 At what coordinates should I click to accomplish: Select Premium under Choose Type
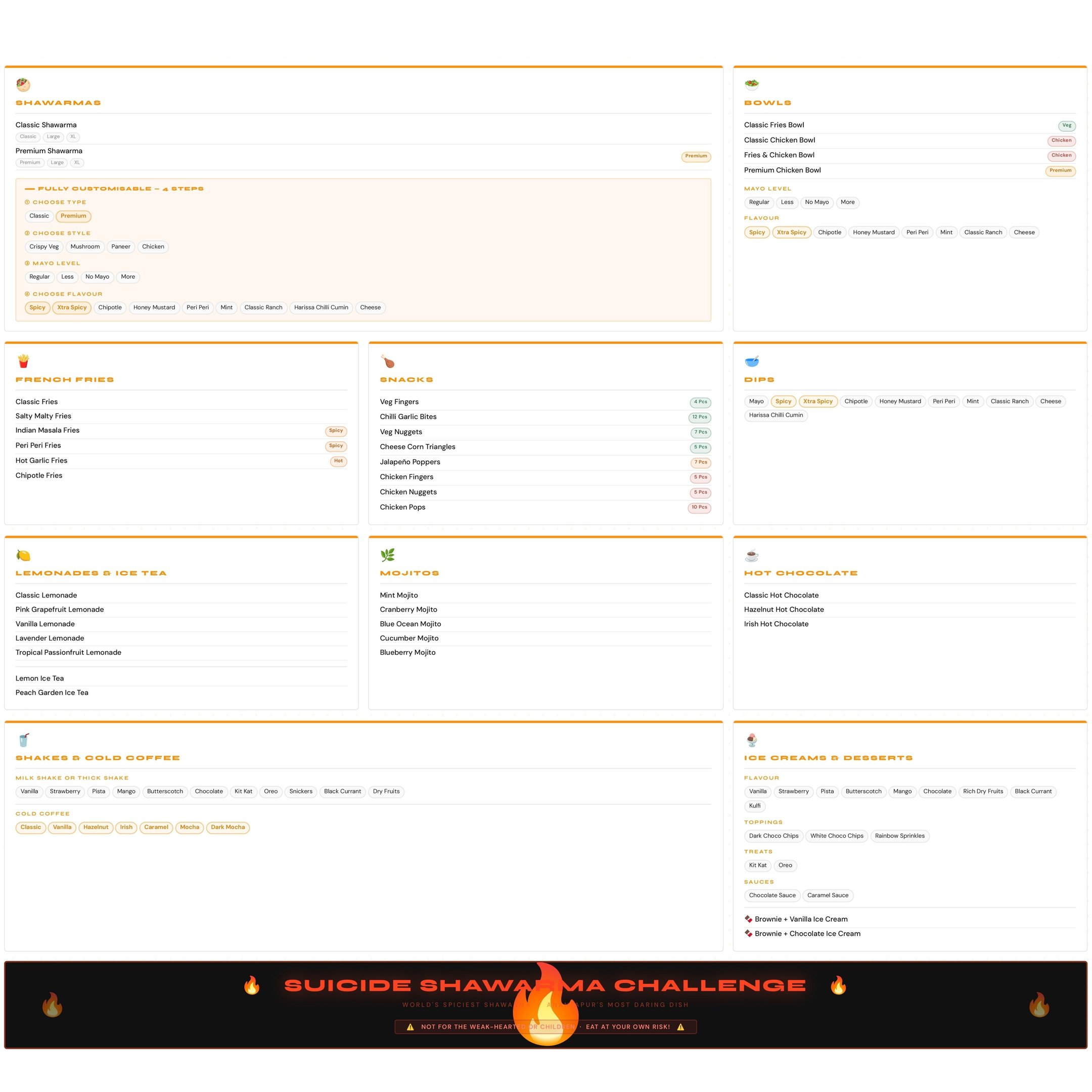pos(73,216)
